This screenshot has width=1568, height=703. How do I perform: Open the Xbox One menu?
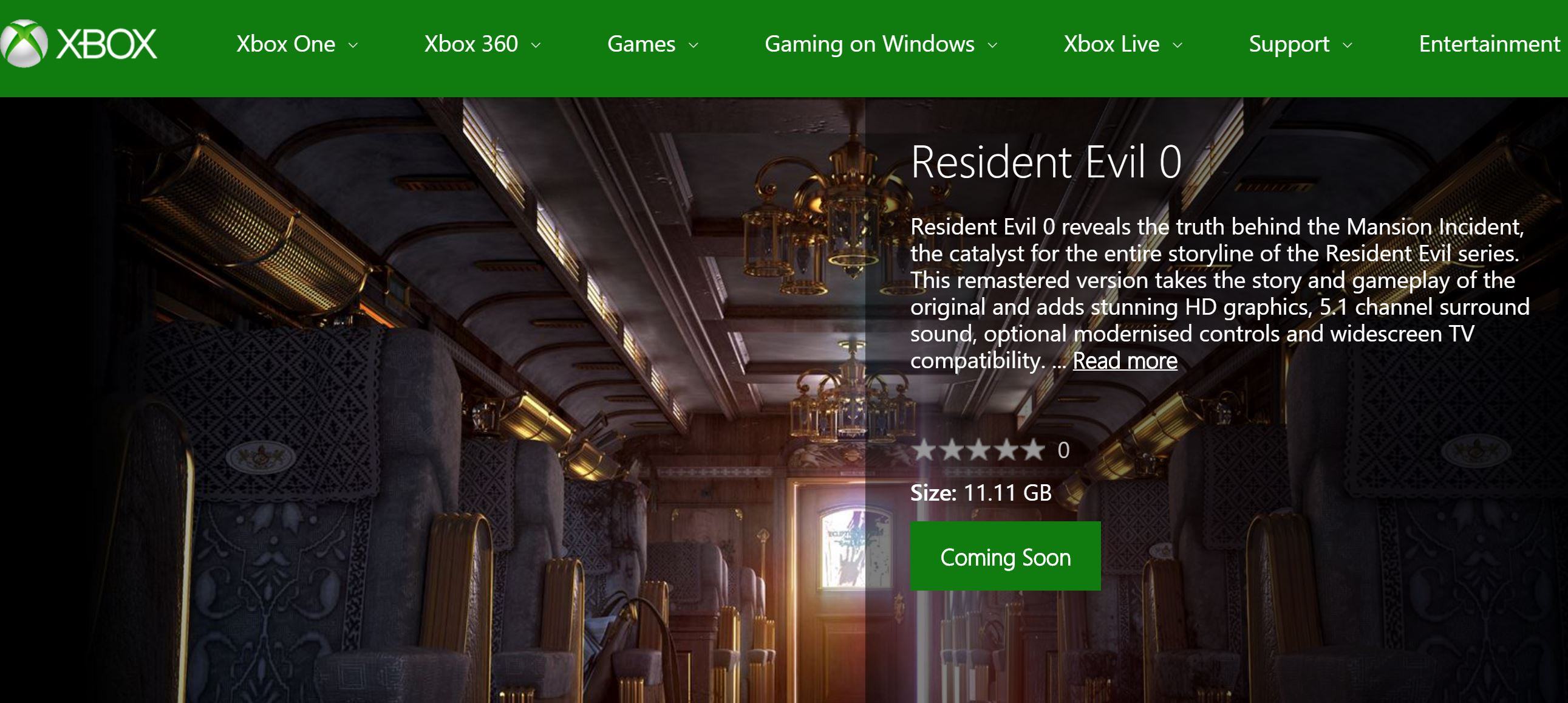pyautogui.click(x=285, y=44)
